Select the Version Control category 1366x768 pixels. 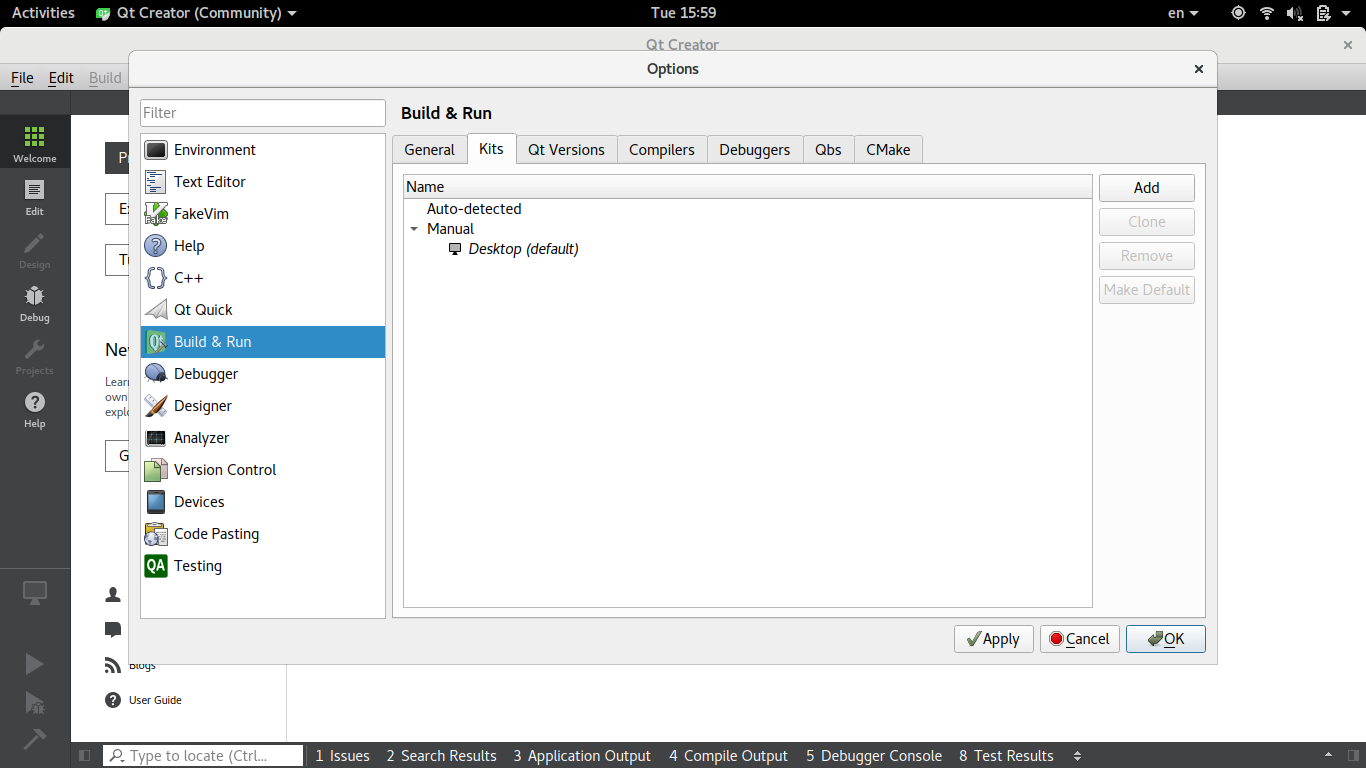(225, 470)
